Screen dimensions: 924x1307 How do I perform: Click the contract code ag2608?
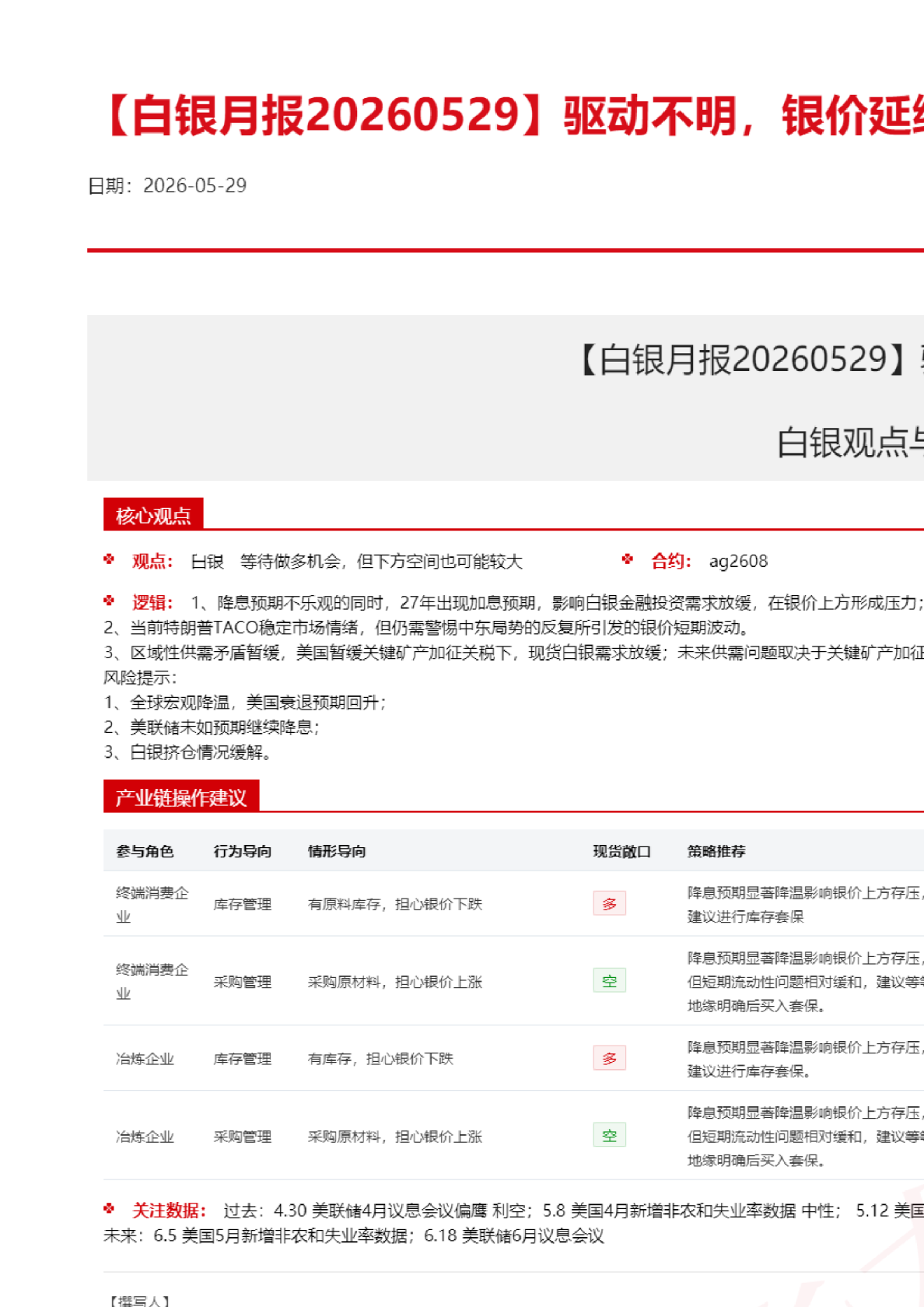738,561
